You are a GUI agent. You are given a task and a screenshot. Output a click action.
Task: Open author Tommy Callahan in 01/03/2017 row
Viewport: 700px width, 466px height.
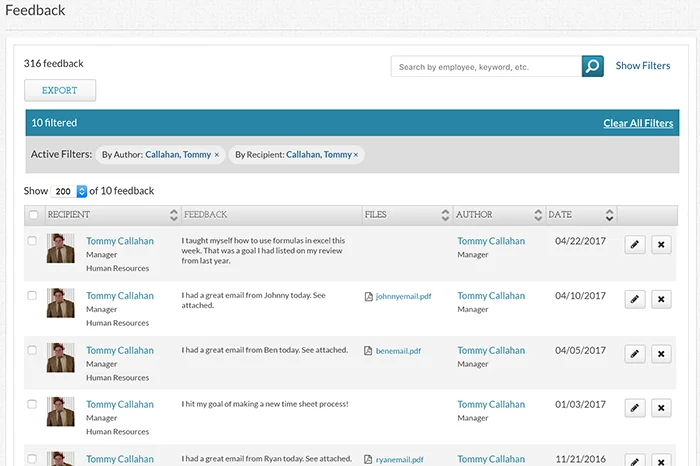[491, 404]
